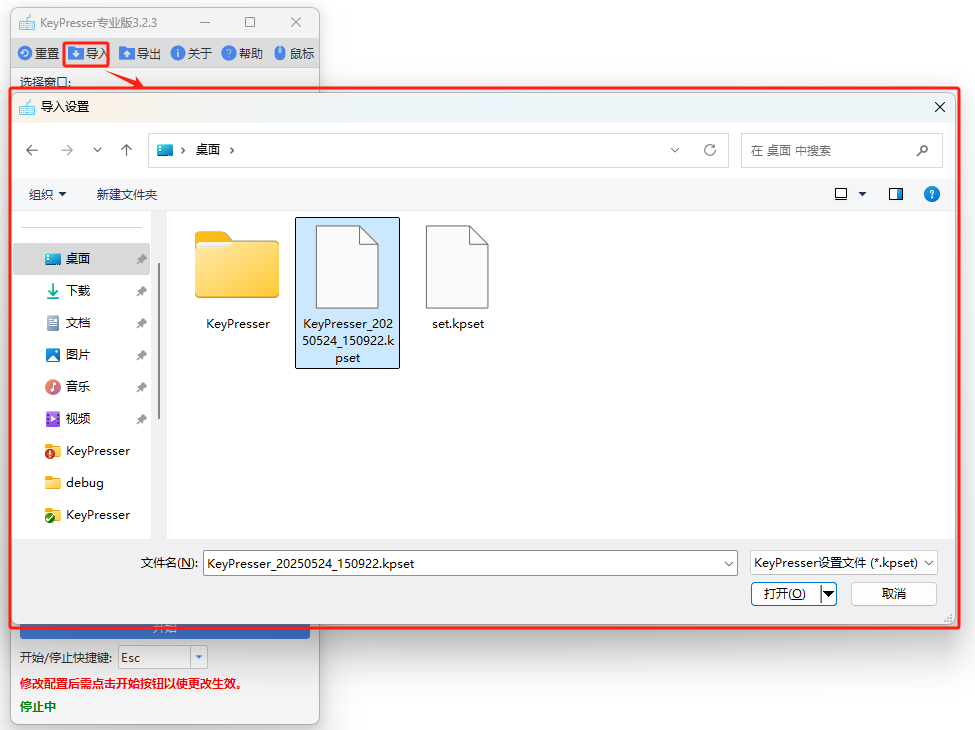
Task: Click Import (导入) in KeyPresser toolbar
Action: 87,53
